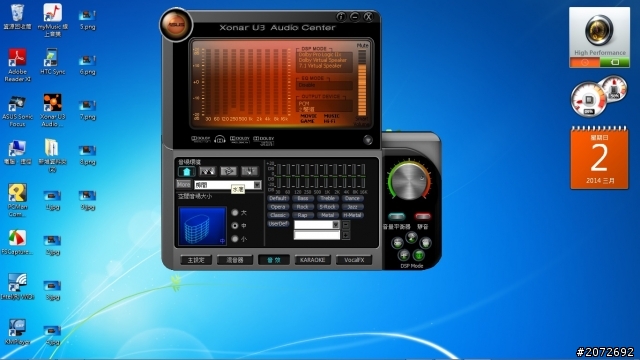Select the 9.jpg file icon

coord(87,200)
